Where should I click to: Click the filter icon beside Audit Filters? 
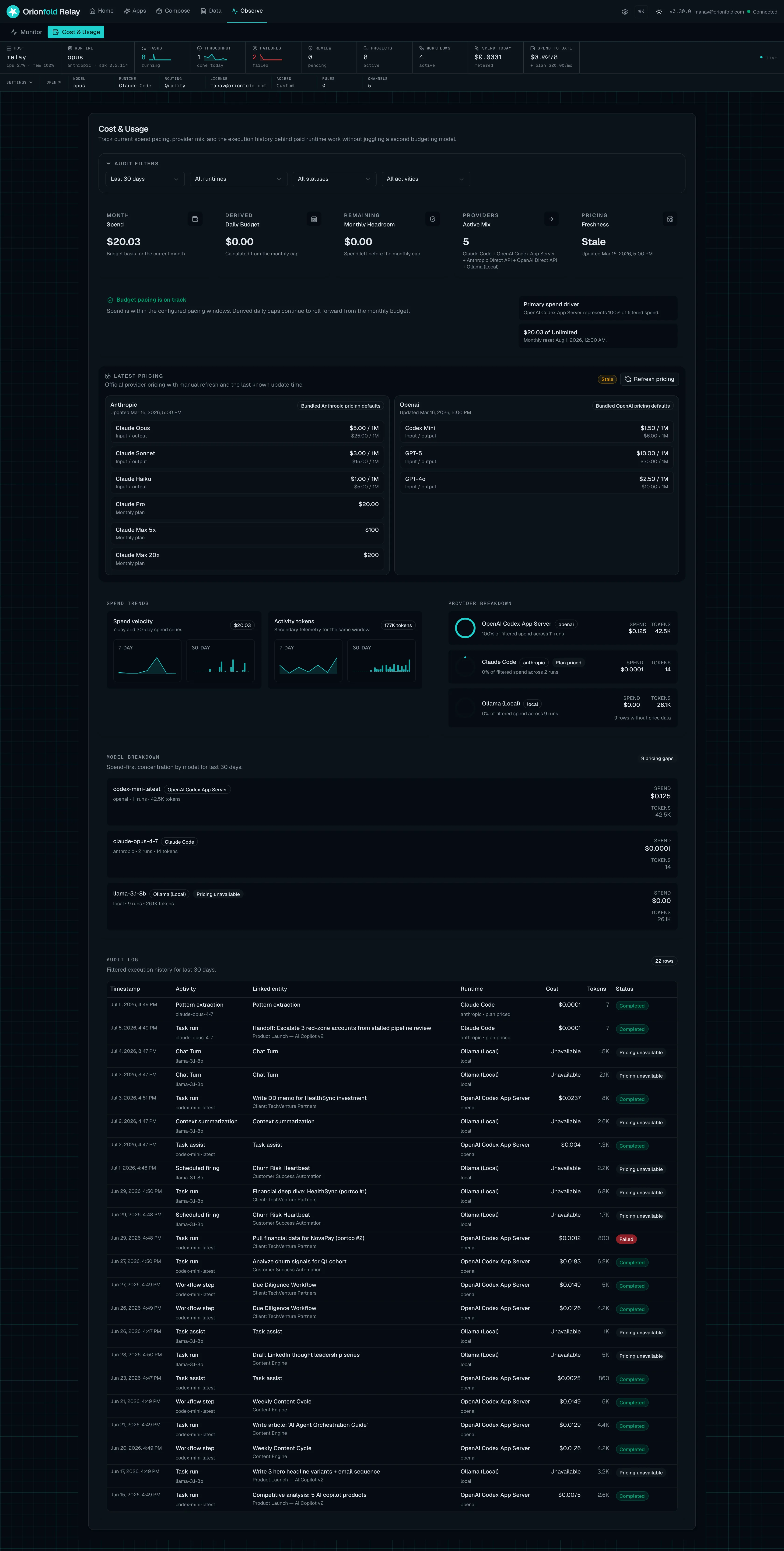click(108, 164)
